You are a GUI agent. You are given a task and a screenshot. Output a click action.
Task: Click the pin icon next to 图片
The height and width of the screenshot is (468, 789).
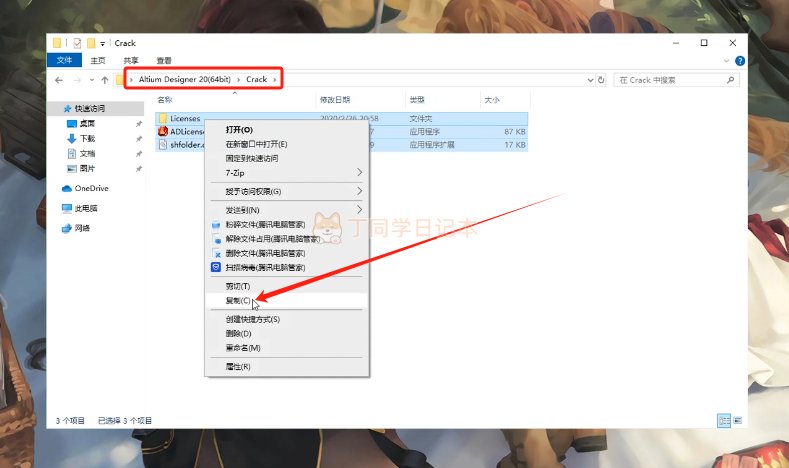pos(138,169)
